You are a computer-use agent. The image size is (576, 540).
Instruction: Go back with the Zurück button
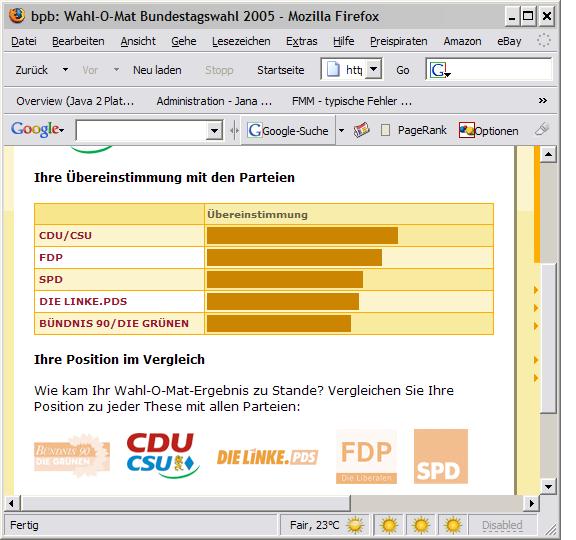click(32, 70)
